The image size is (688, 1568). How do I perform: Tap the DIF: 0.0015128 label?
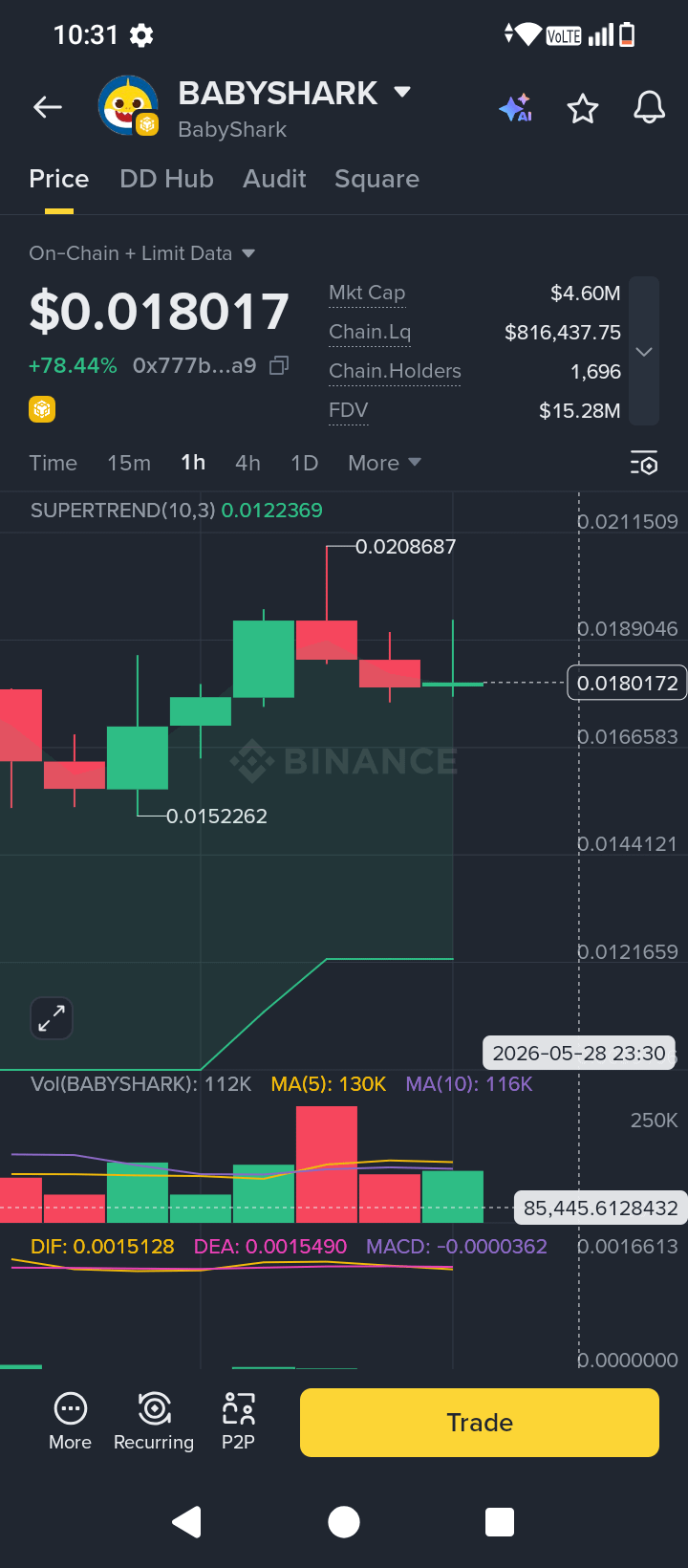[102, 1247]
